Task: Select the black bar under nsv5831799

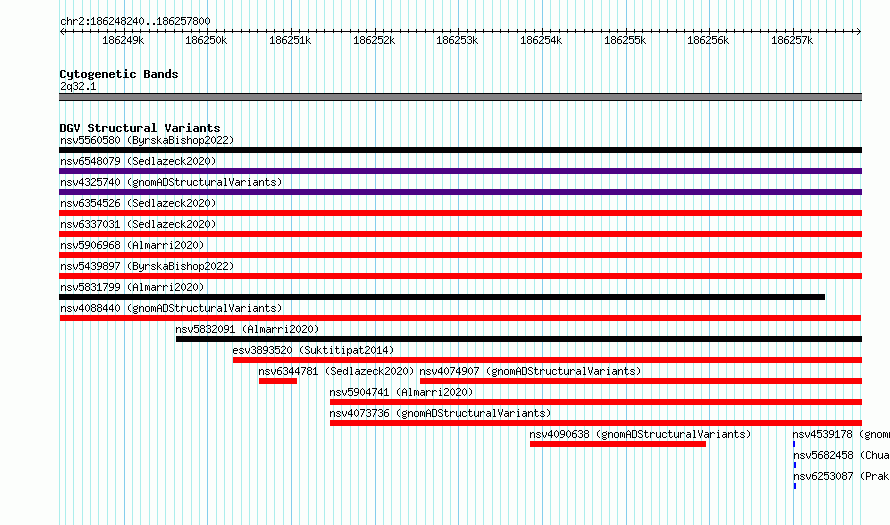Action: click(442, 297)
